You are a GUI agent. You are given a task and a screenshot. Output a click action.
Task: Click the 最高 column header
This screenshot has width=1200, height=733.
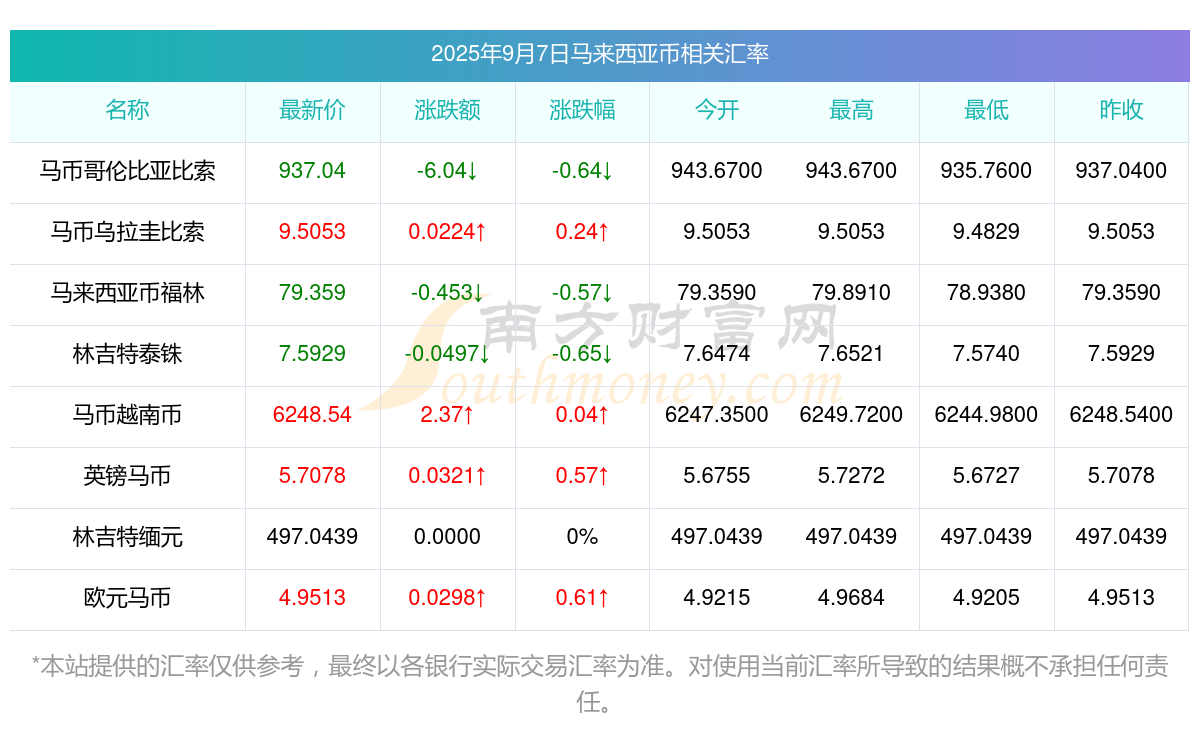[851, 110]
